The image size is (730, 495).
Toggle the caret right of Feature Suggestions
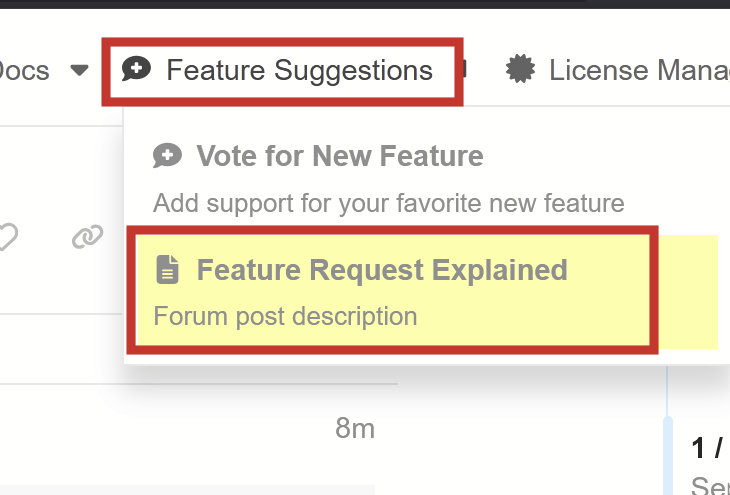point(465,70)
